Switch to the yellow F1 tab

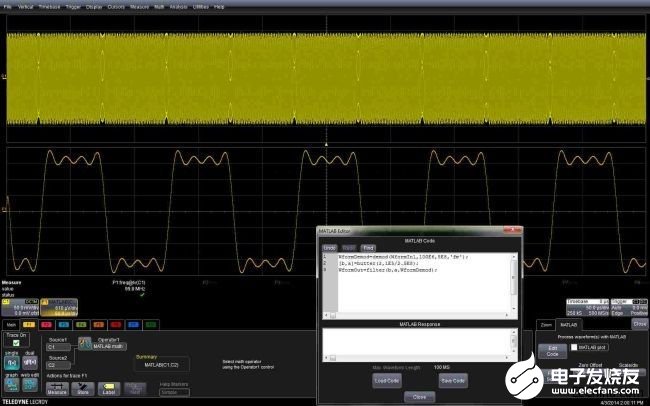point(29,325)
